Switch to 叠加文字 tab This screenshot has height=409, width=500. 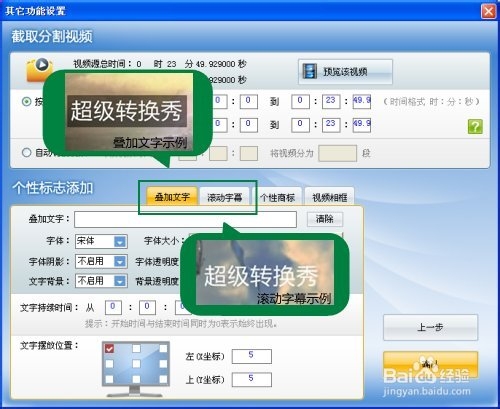pos(172,197)
